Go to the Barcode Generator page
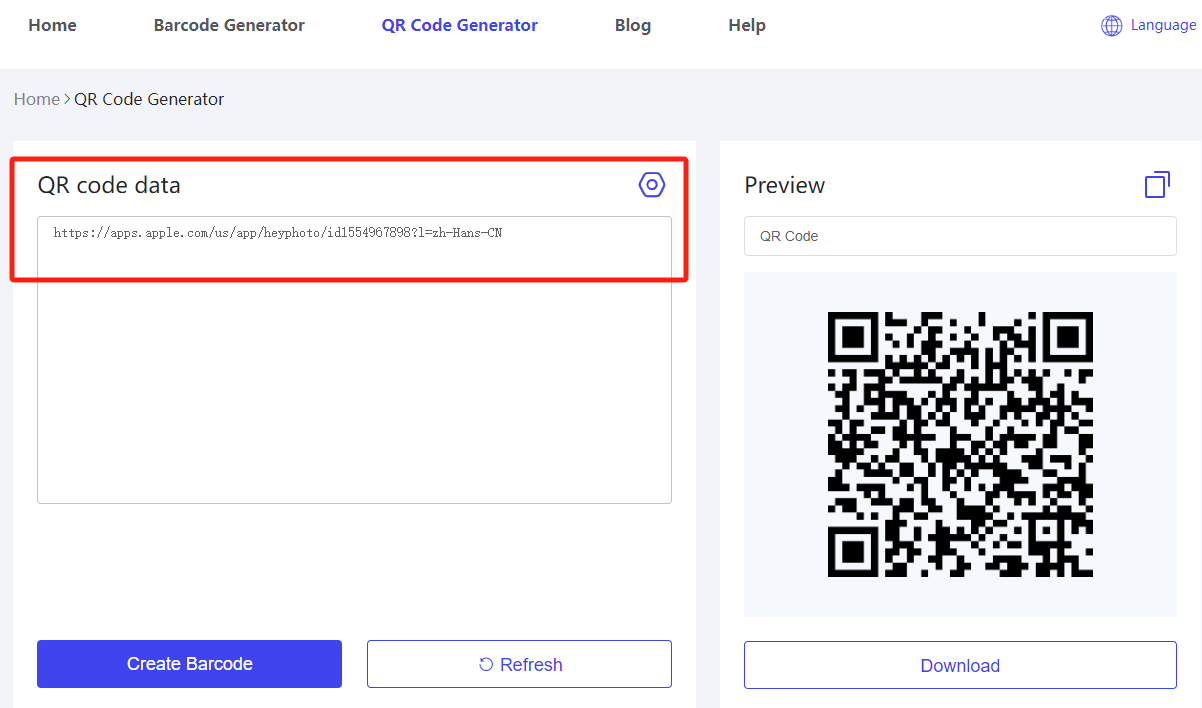The height and width of the screenshot is (708, 1202). pyautogui.click(x=229, y=26)
